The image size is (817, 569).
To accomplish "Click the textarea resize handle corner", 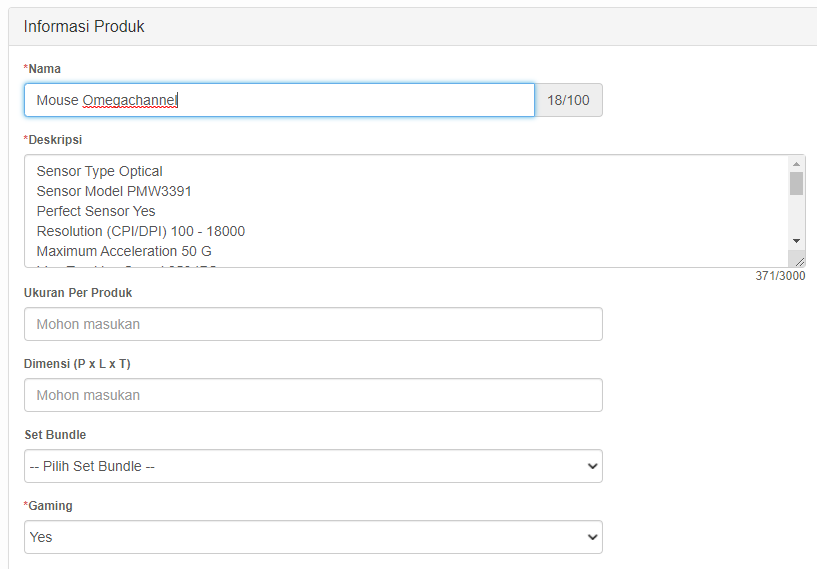I will 799,262.
